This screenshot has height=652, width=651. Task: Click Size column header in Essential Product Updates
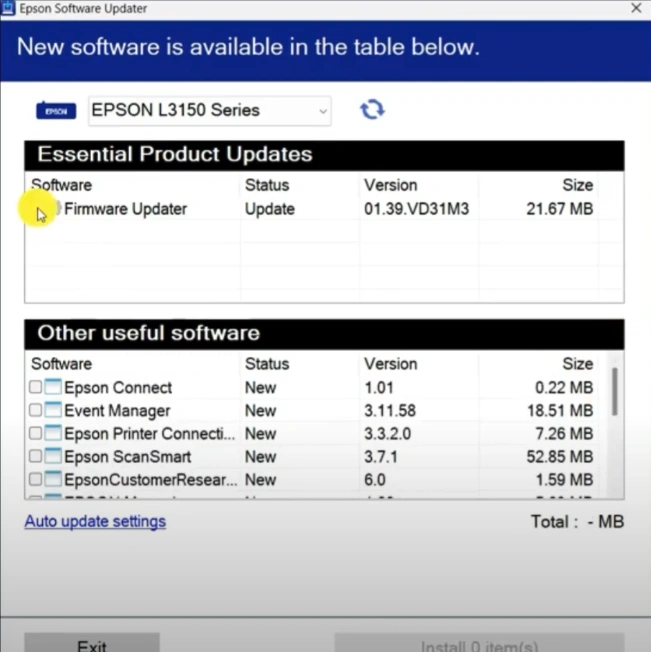click(577, 185)
